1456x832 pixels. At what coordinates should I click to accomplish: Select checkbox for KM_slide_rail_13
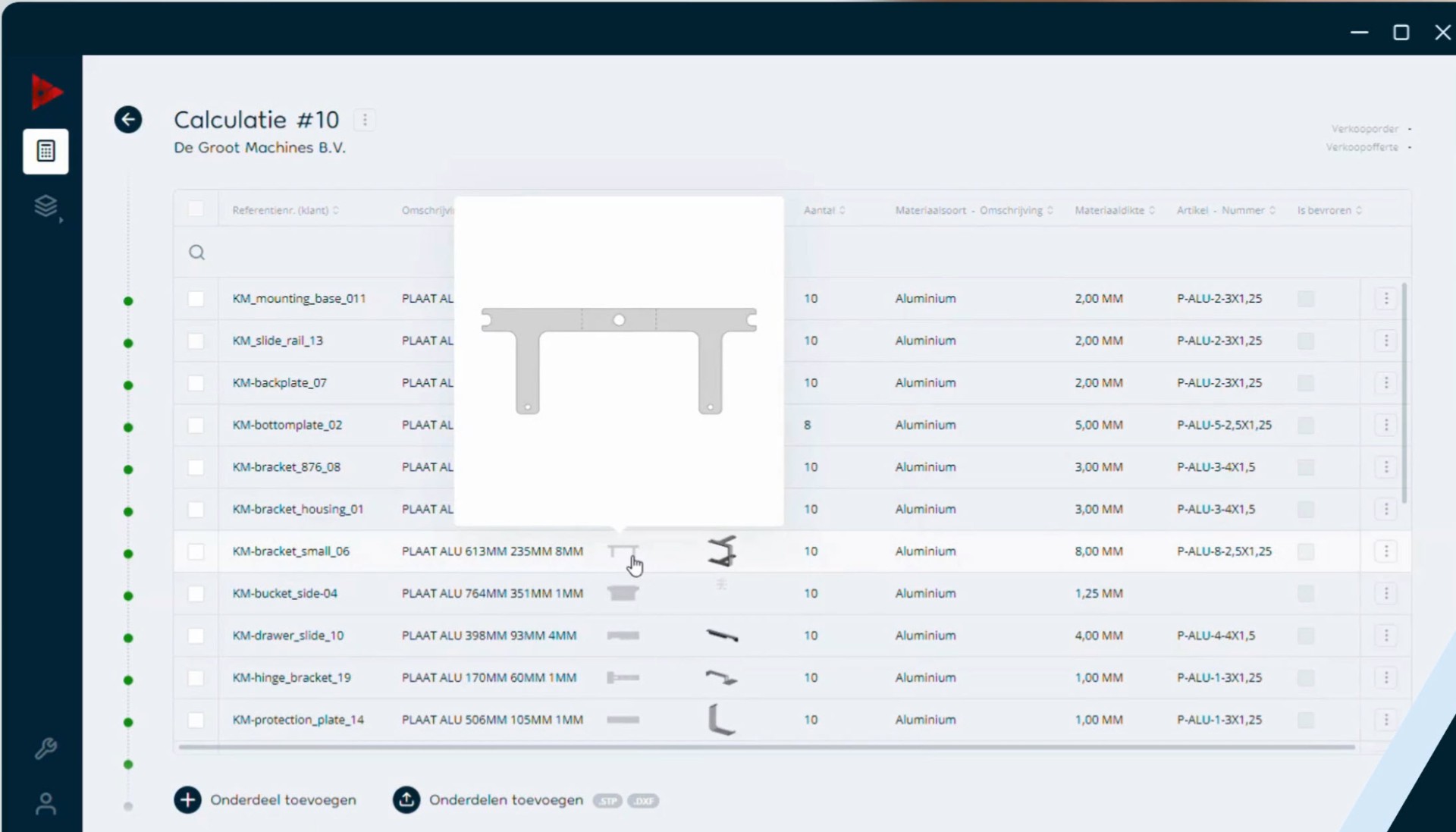click(x=196, y=341)
